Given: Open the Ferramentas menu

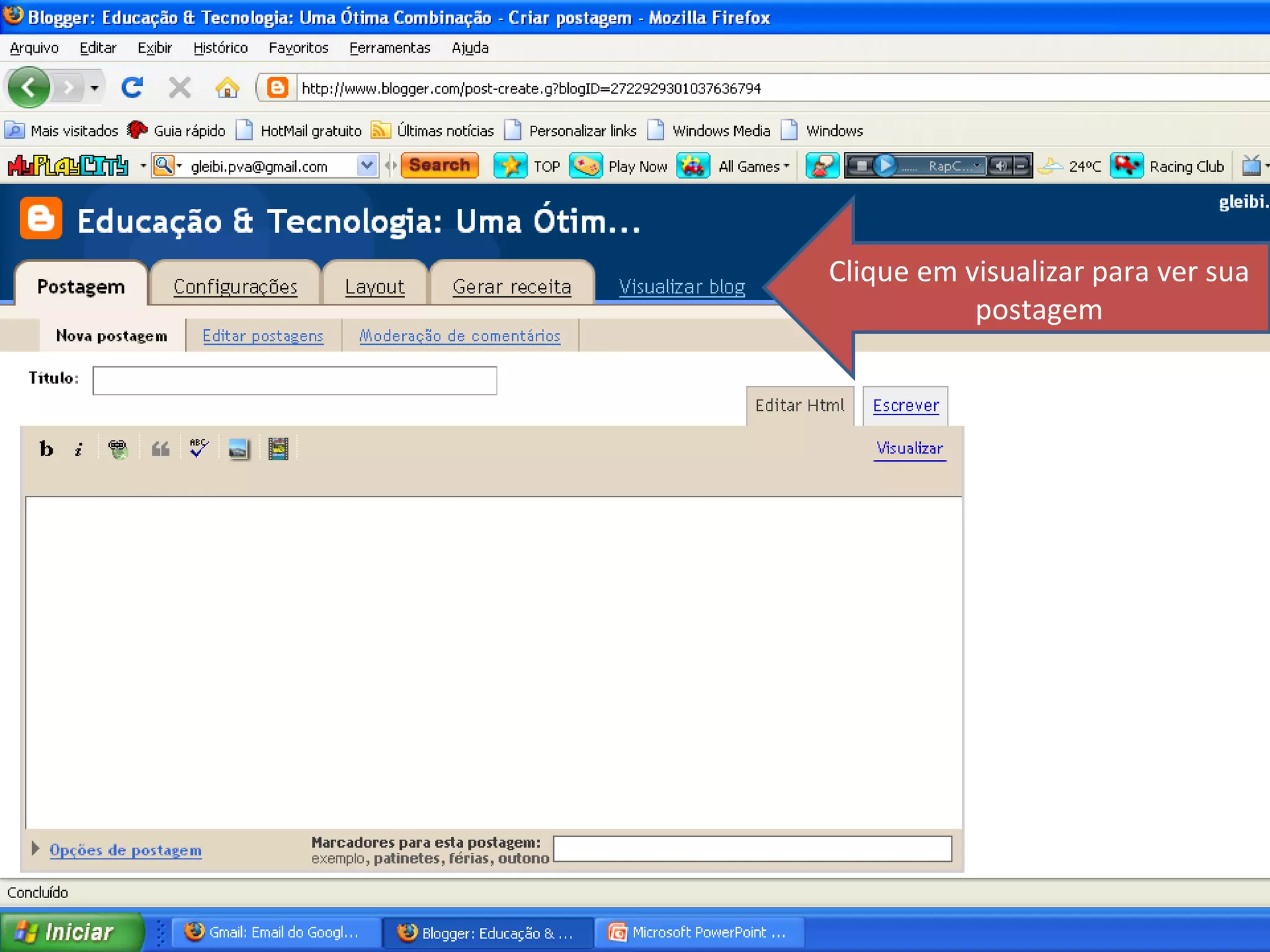Looking at the screenshot, I should coord(389,48).
